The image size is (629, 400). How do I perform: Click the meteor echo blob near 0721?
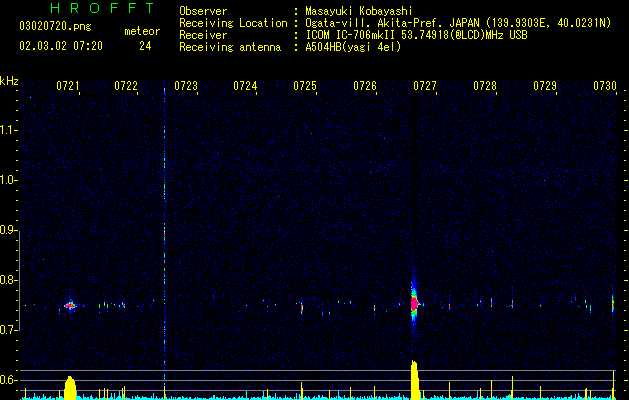70,306
